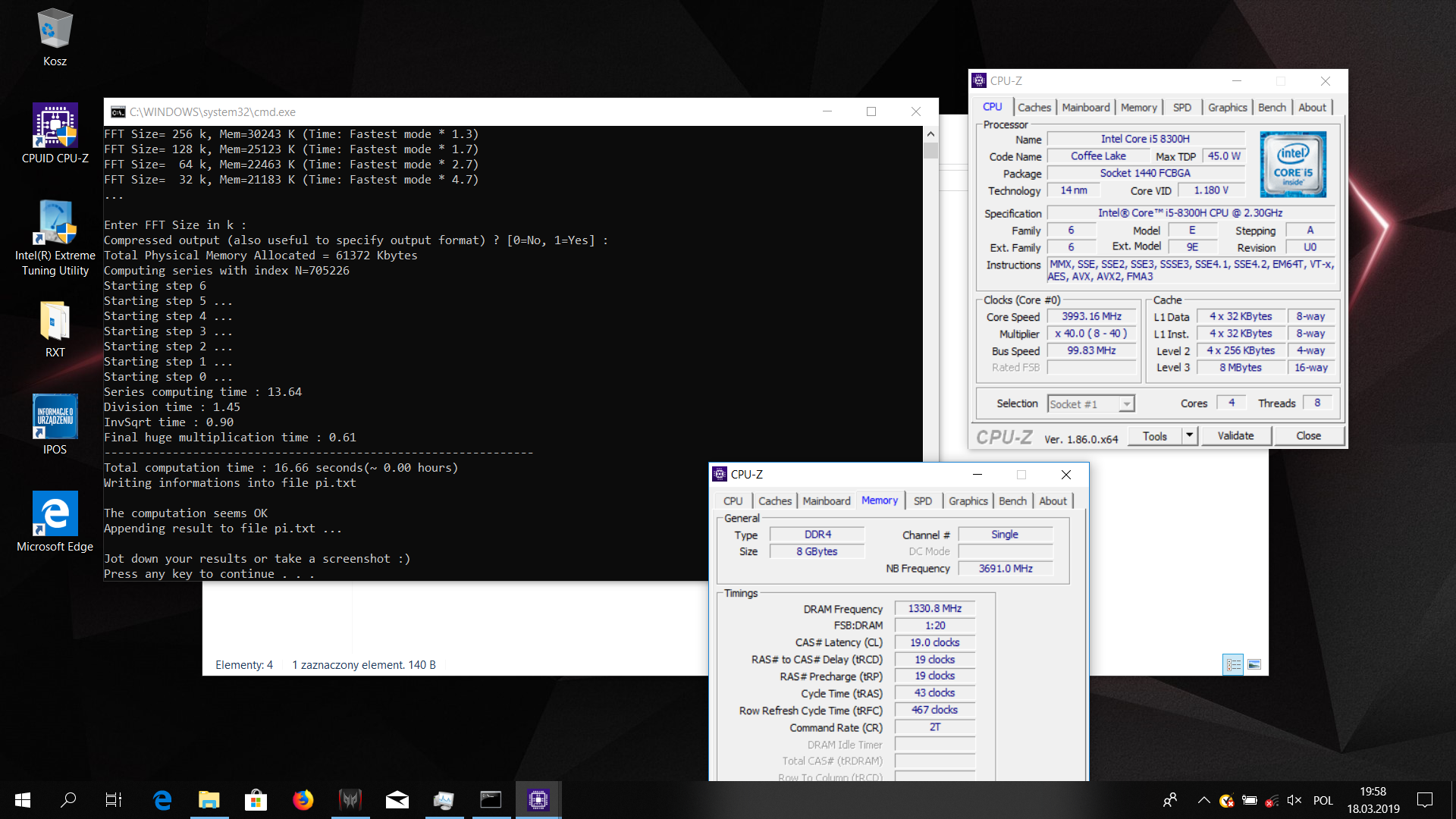The width and height of the screenshot is (1456, 819).
Task: Open the Action Center notifications icon
Action: coord(1425,800)
